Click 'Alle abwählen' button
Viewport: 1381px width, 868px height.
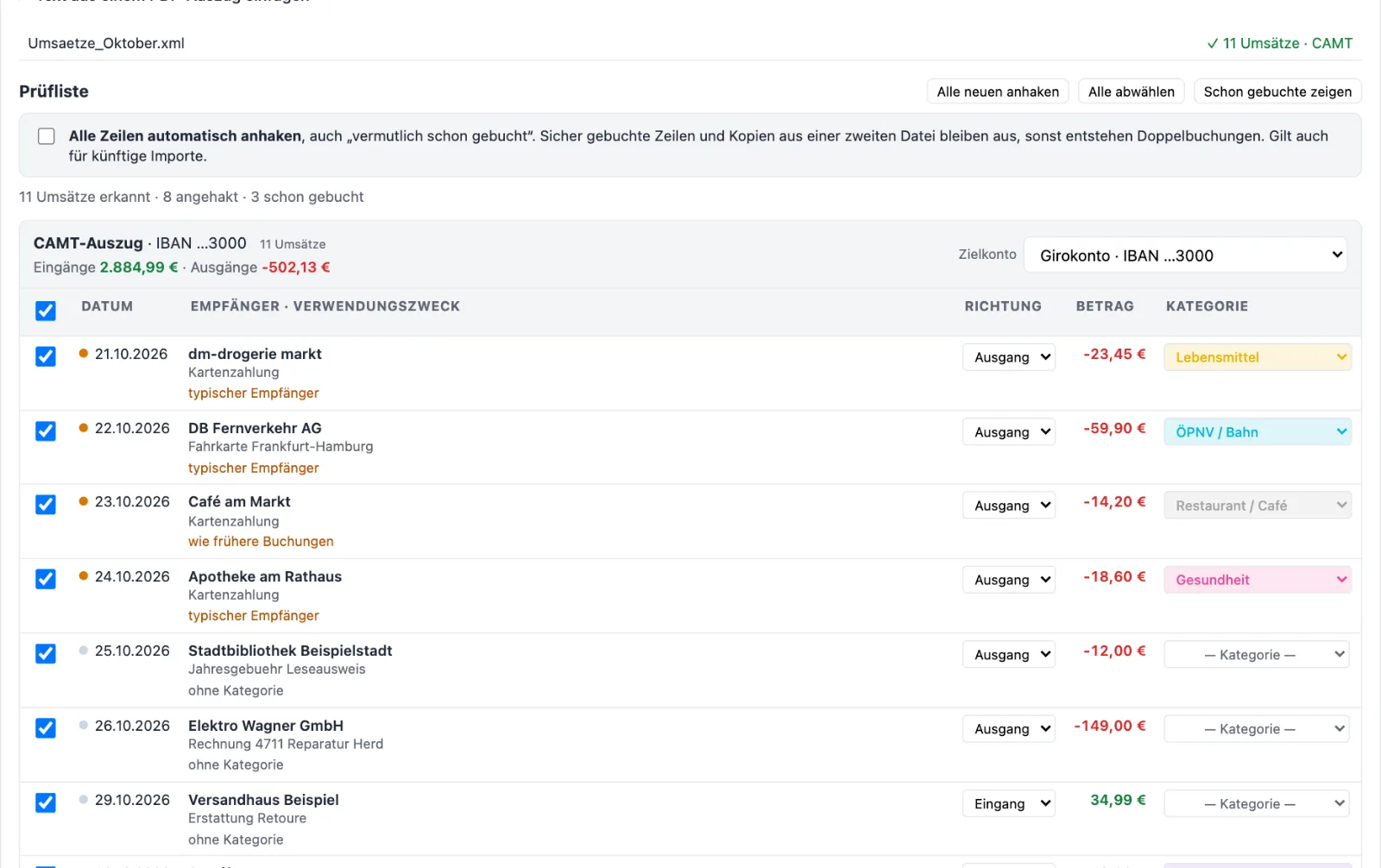1131,91
